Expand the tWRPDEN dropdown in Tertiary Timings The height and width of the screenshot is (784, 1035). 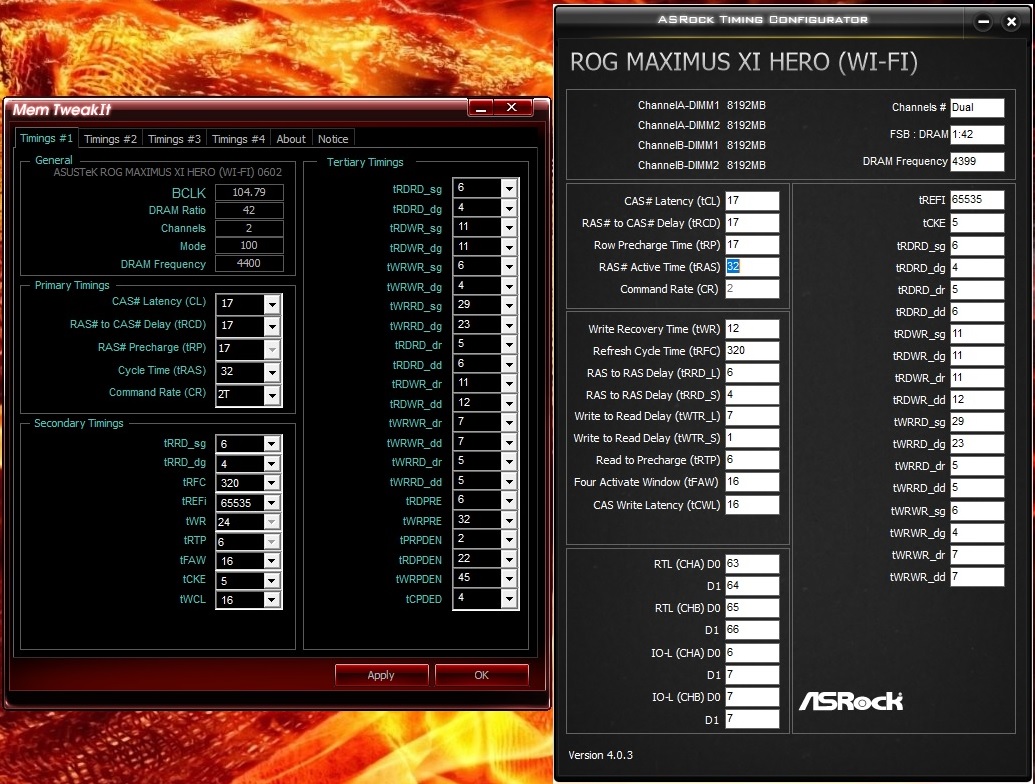click(x=509, y=578)
